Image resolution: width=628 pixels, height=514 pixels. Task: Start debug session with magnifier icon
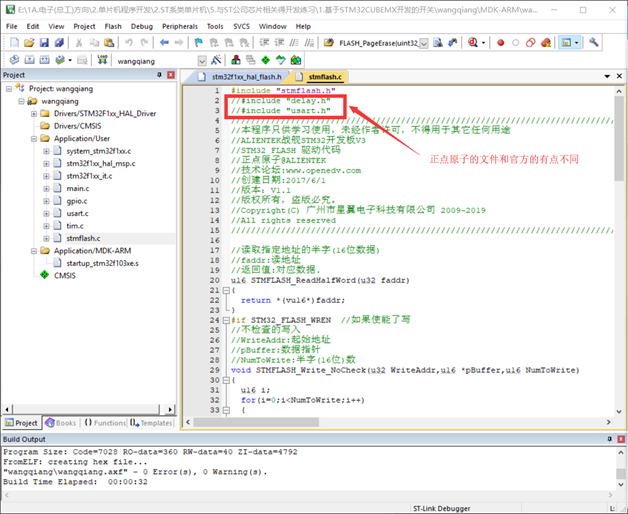pyautogui.click(x=471, y=43)
